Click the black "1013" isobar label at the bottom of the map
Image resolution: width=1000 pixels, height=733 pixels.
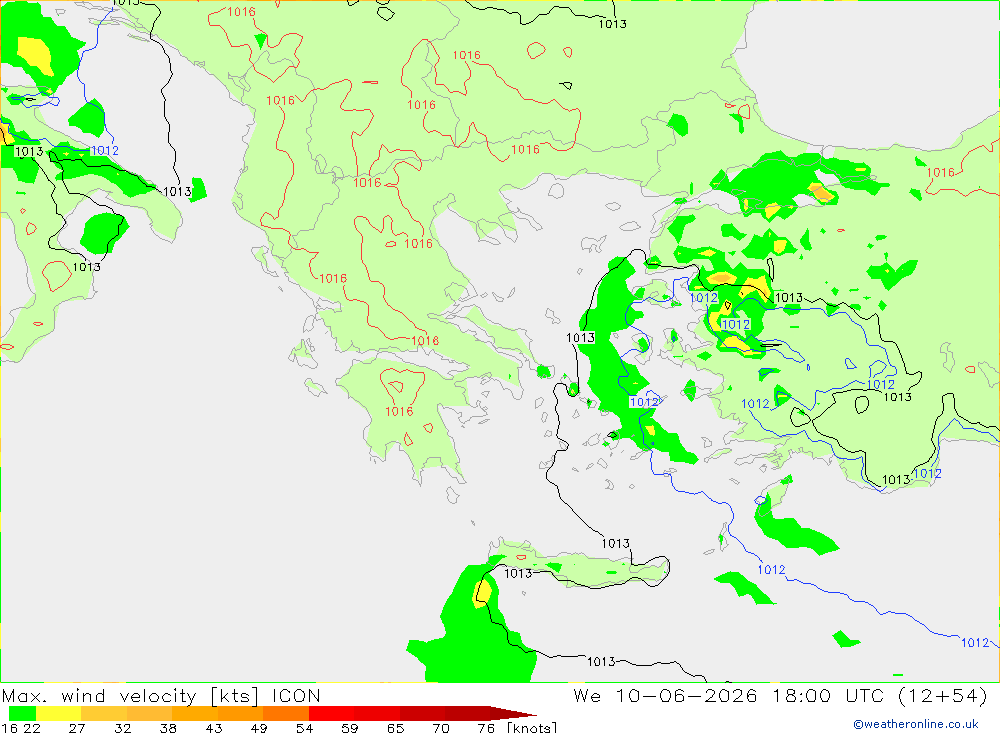click(601, 662)
